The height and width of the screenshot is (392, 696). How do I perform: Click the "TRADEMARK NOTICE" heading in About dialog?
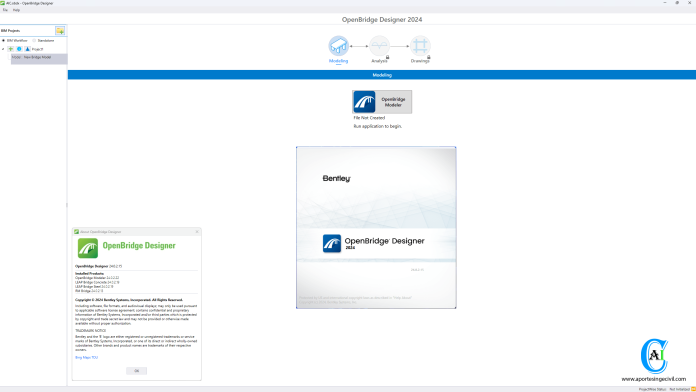point(91,331)
